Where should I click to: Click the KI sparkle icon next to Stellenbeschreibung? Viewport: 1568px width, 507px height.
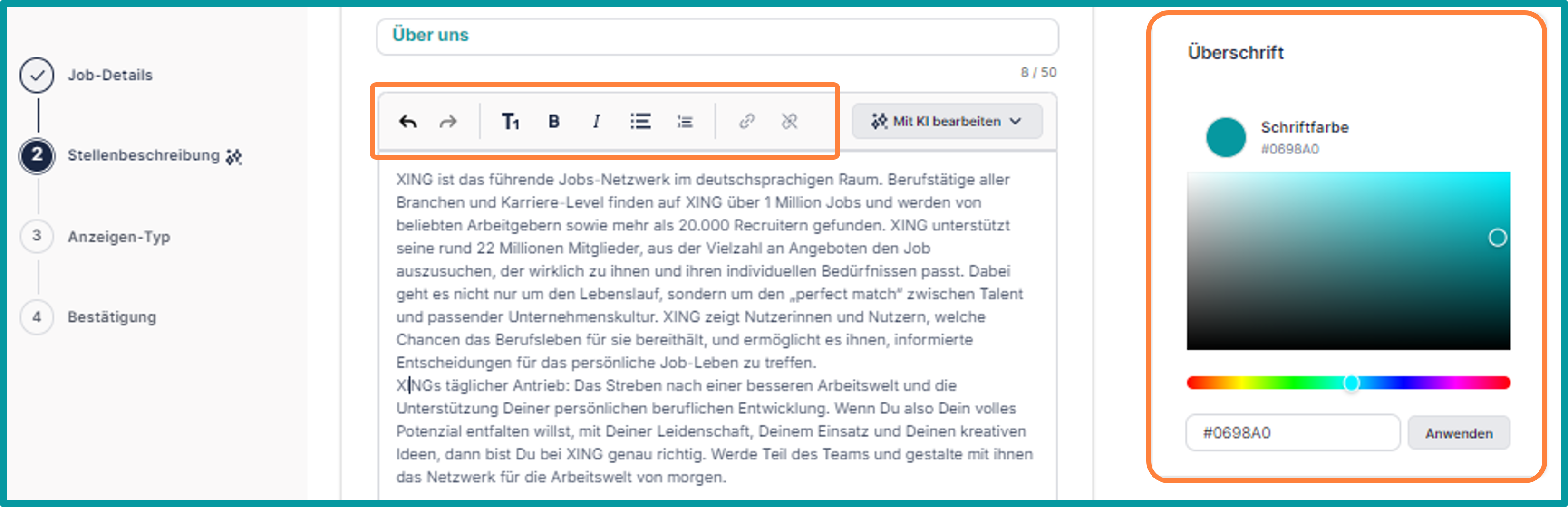pyautogui.click(x=234, y=156)
